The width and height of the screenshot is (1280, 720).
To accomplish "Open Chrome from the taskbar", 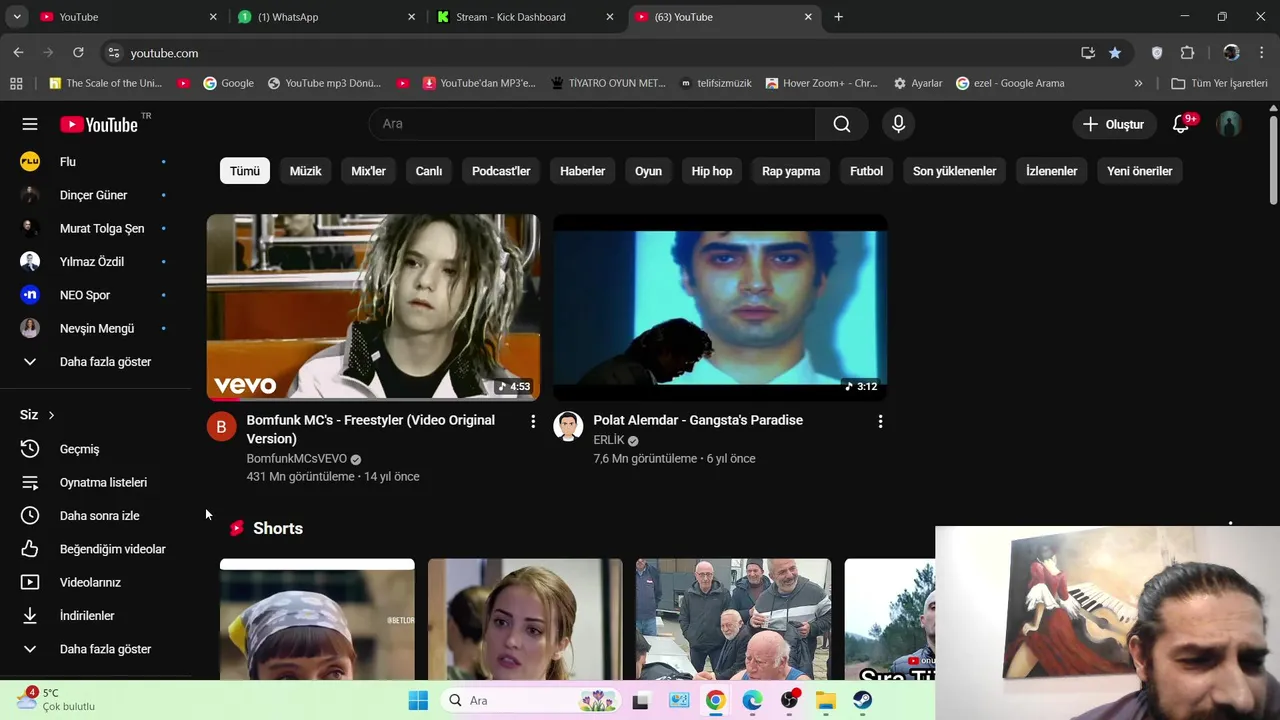I will click(715, 700).
